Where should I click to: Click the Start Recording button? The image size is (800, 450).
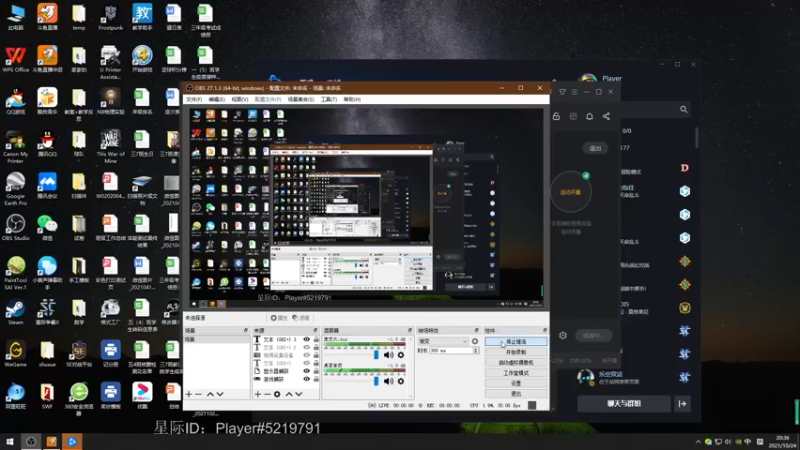[516, 352]
